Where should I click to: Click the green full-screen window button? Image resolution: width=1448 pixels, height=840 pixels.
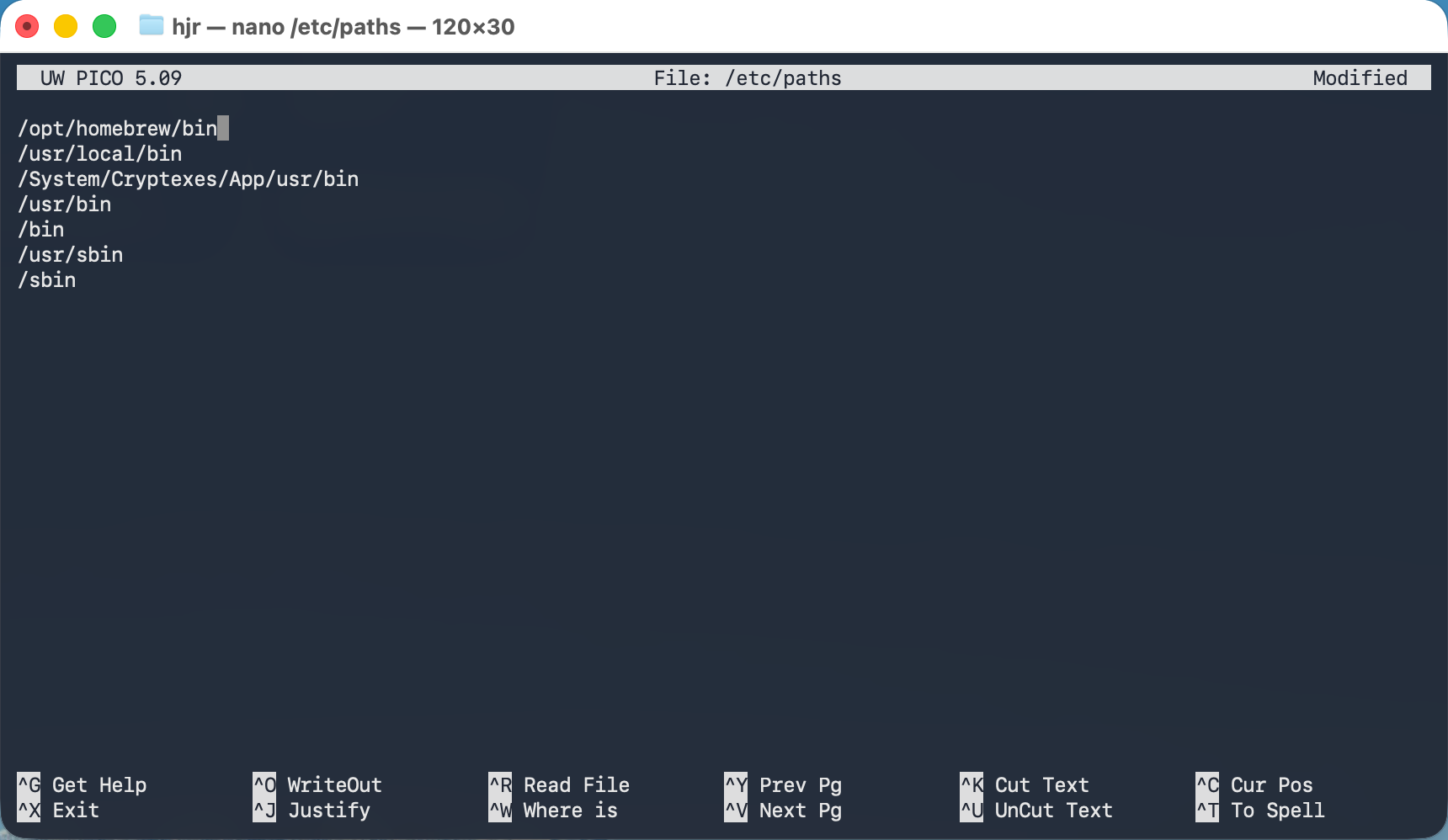point(104,27)
